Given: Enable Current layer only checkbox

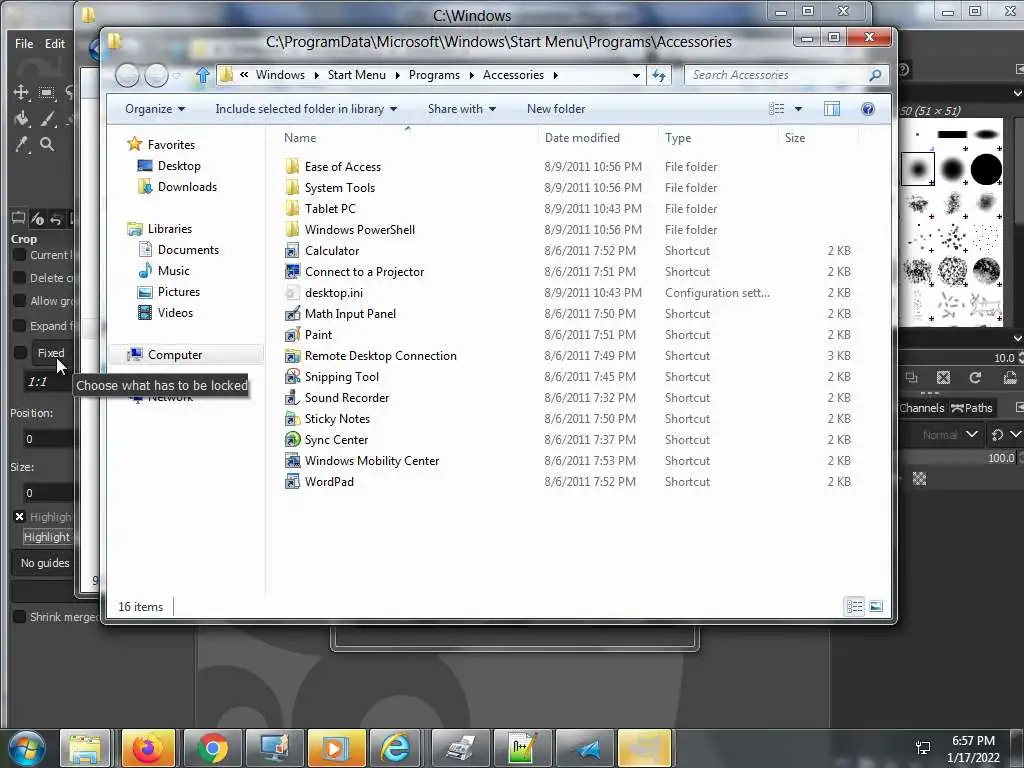Looking at the screenshot, I should (x=20, y=255).
